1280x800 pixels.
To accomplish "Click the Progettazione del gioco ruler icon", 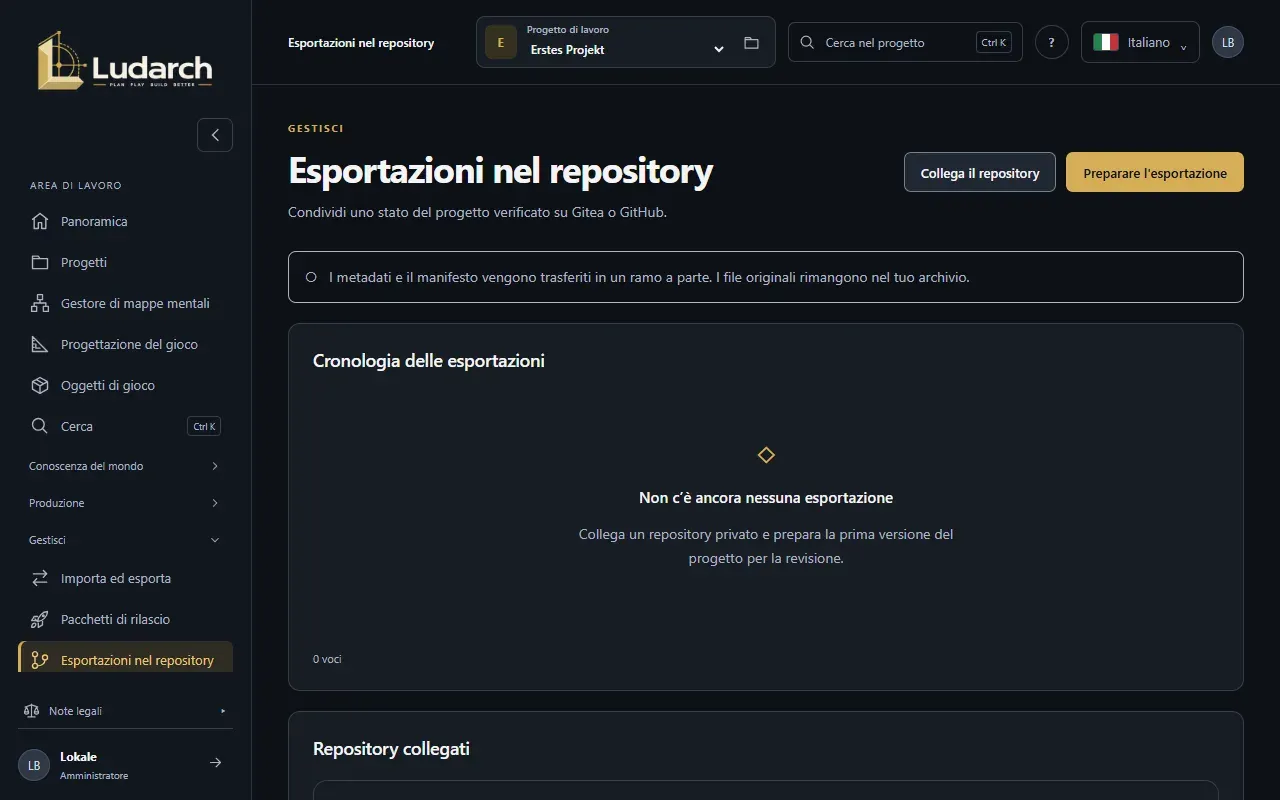I will pos(40,344).
